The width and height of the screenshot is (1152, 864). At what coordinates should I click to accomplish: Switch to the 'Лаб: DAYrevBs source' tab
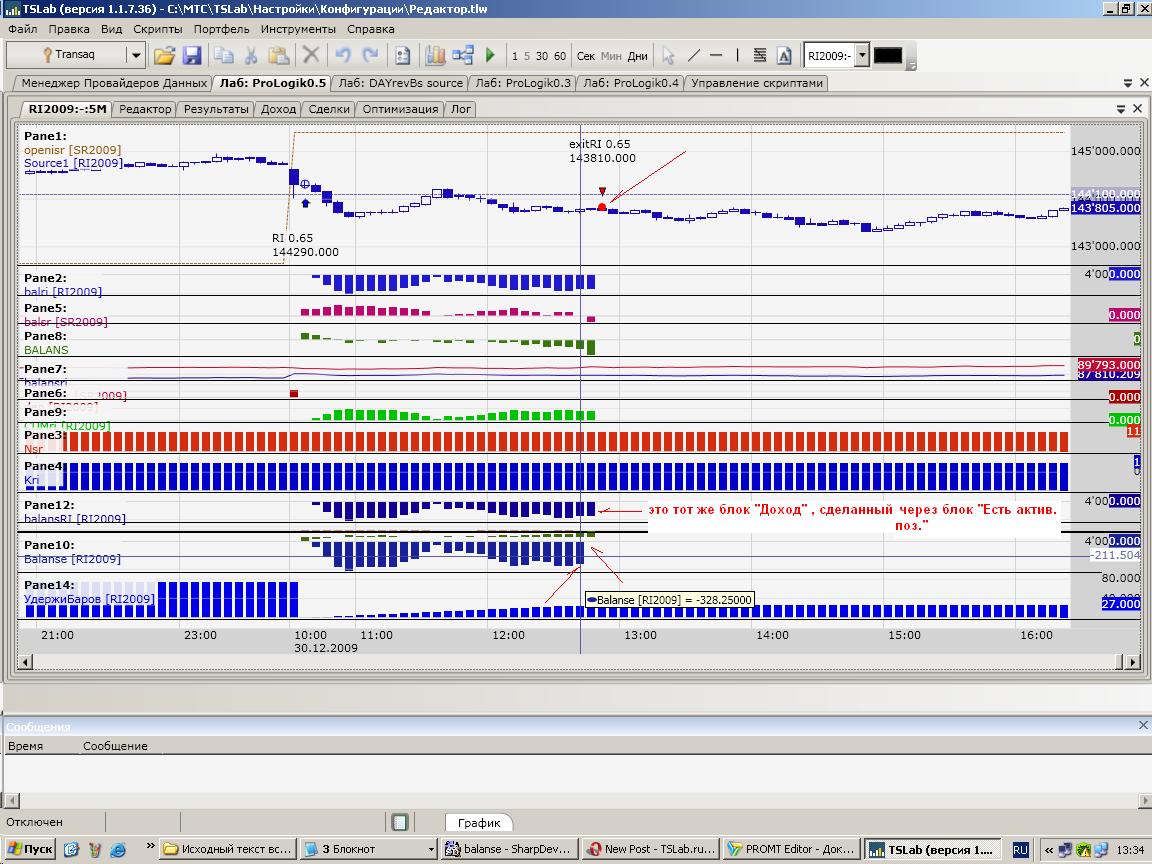401,83
